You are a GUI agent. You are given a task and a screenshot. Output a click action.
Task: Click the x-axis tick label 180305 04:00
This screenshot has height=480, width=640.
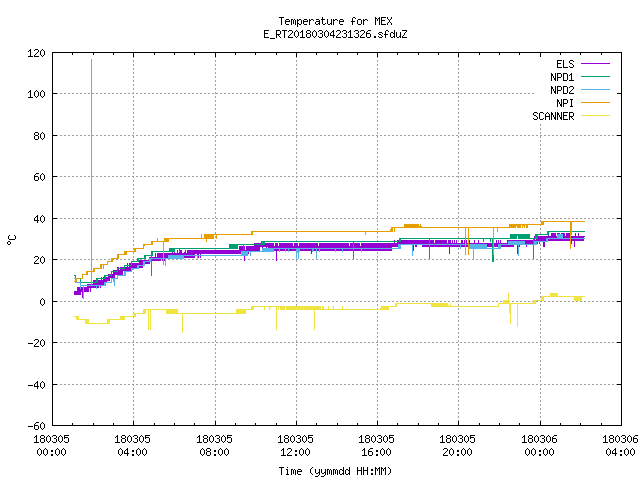pos(132,446)
